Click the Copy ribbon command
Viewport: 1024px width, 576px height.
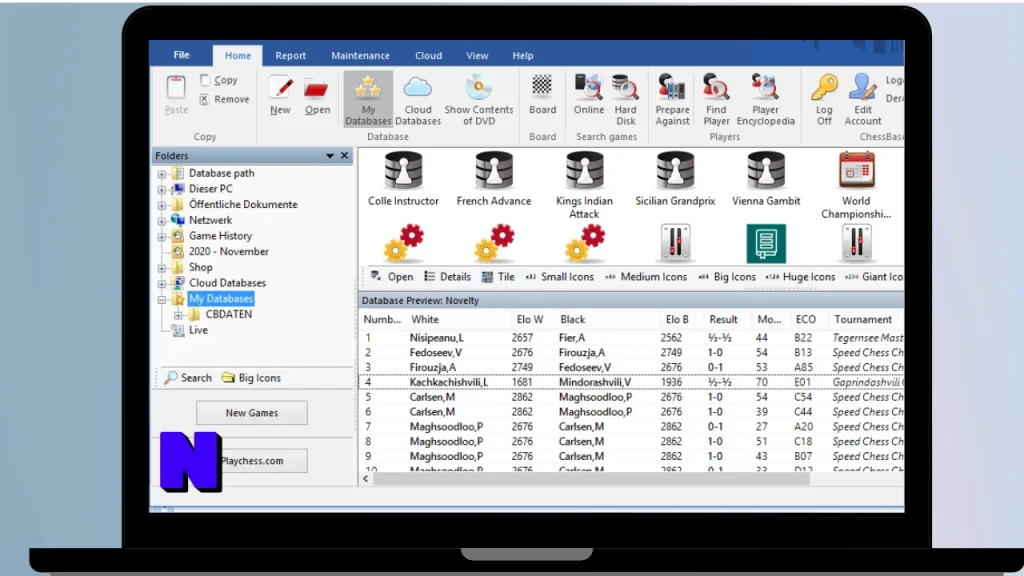[x=219, y=80]
